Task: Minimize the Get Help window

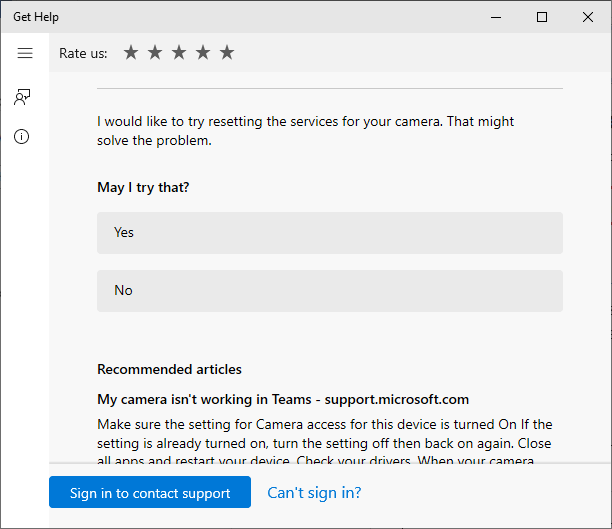Action: pyautogui.click(x=496, y=17)
